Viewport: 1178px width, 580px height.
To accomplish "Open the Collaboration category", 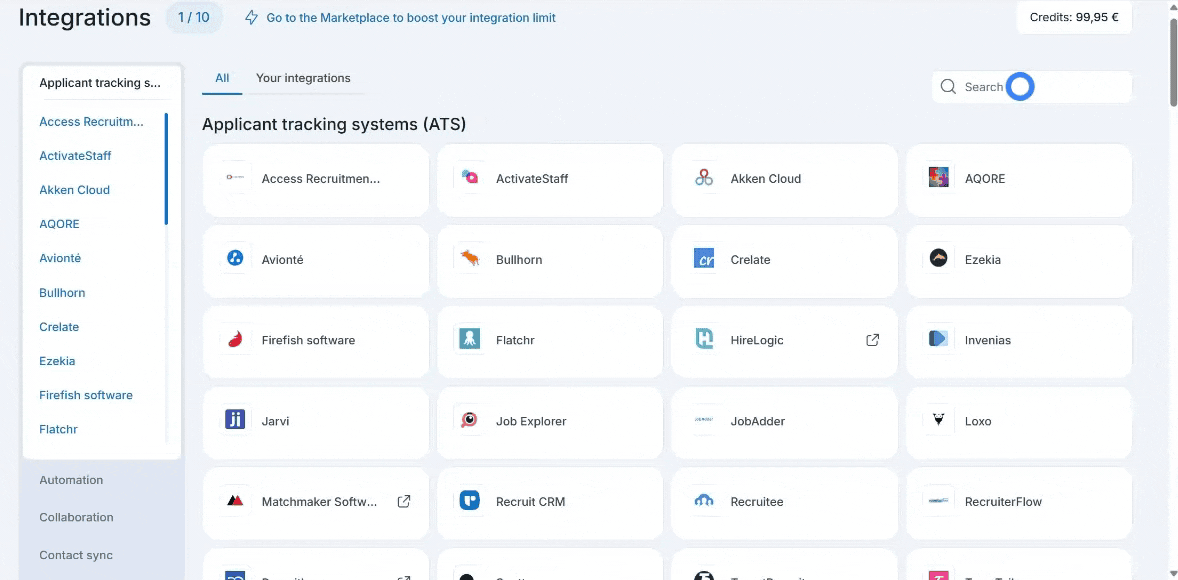I will 77,518.
